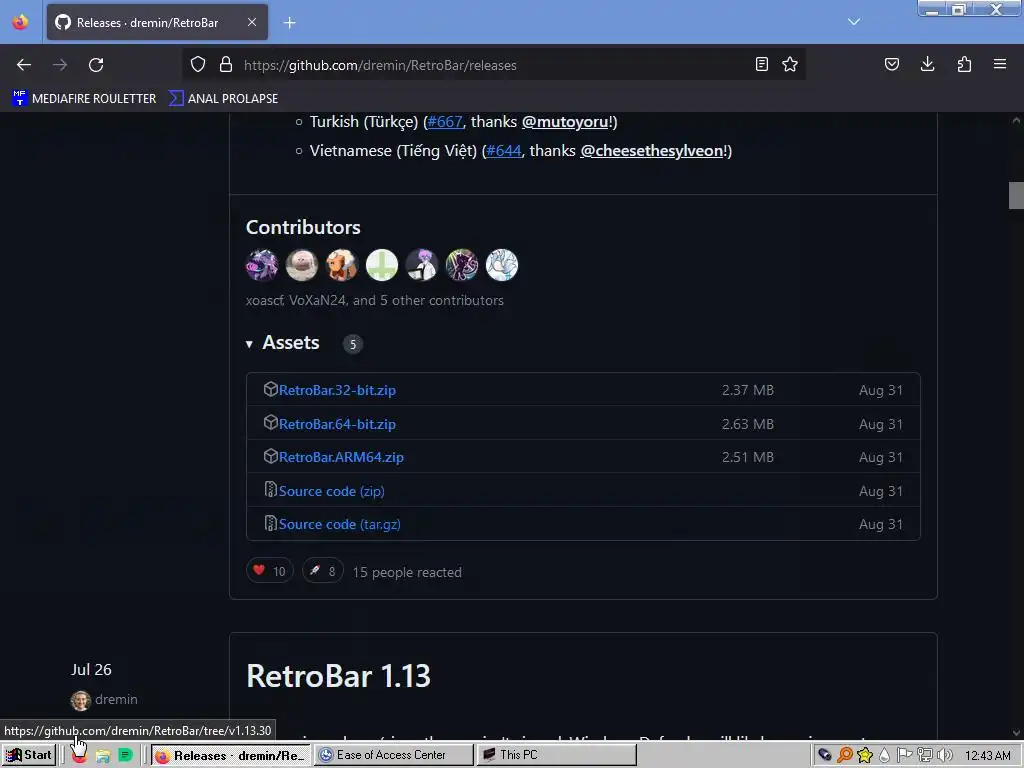This screenshot has width=1024, height=768.
Task: Select the Releases dremin/RetroBar tab
Action: click(157, 22)
